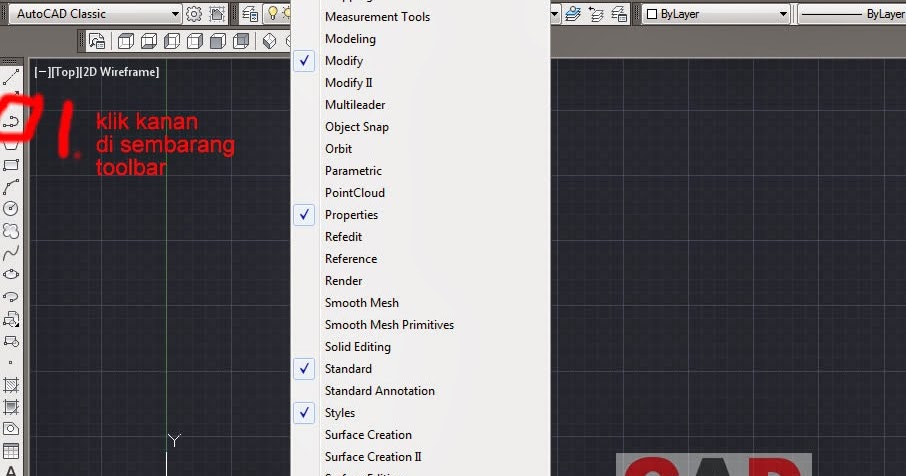
Task: Click the Make Block tool
Action: pyautogui.click(x=11, y=341)
